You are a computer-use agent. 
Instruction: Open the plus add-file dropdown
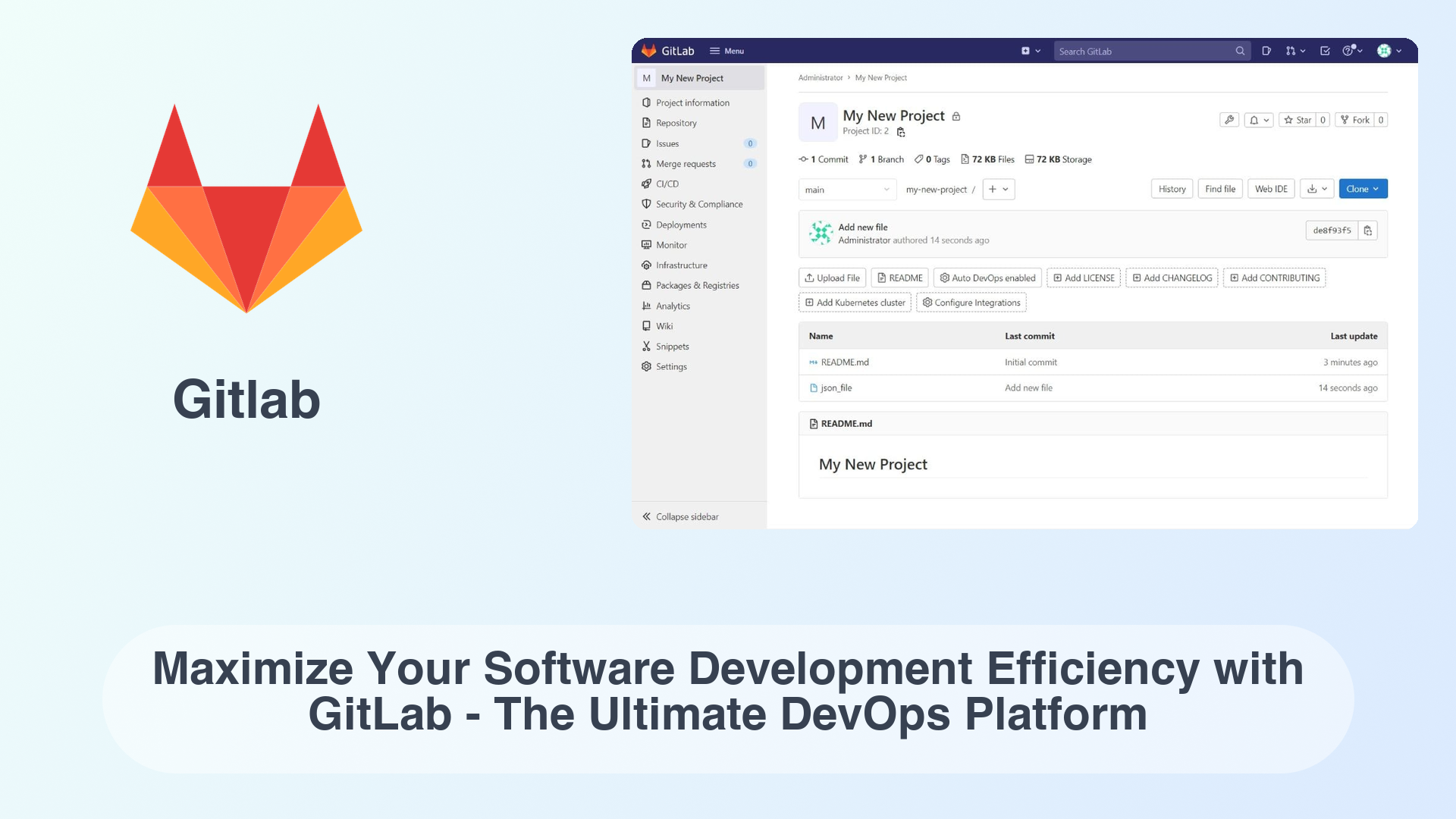999,190
